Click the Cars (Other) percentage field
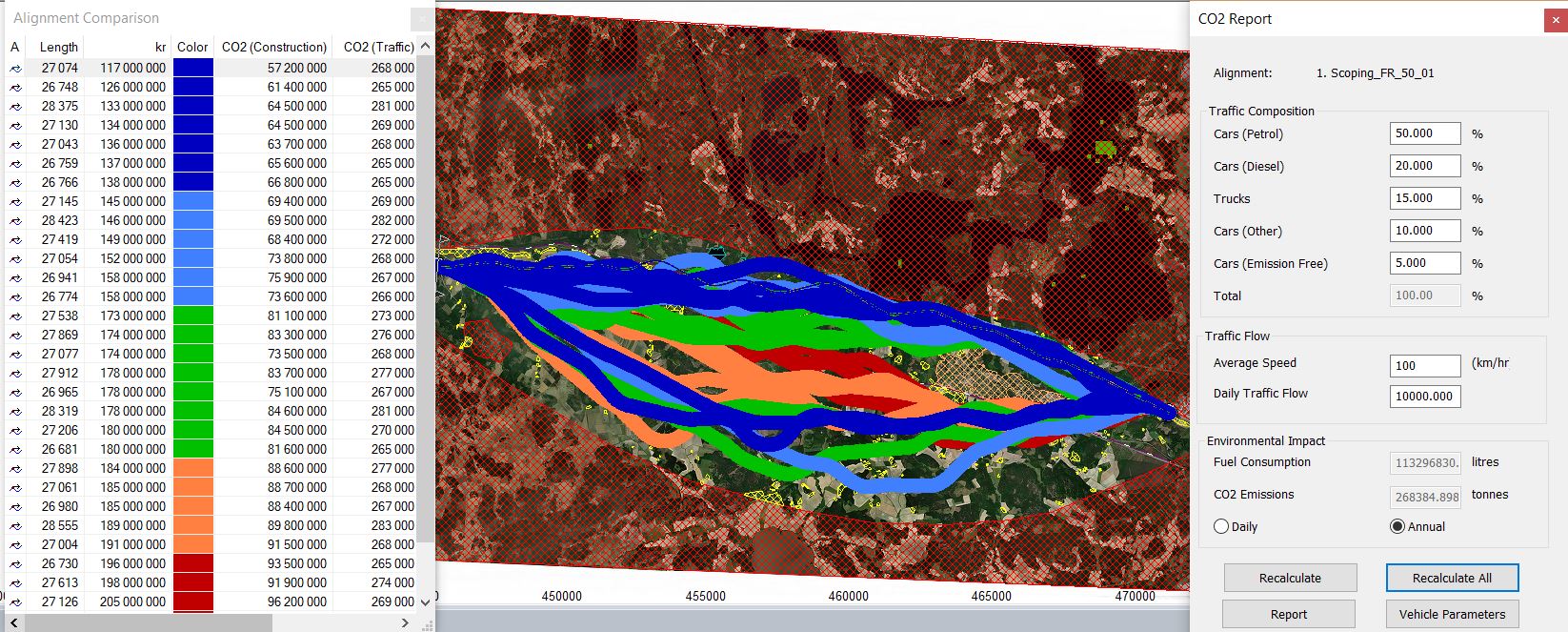Image resolution: width=1568 pixels, height=632 pixels. [x=1425, y=231]
